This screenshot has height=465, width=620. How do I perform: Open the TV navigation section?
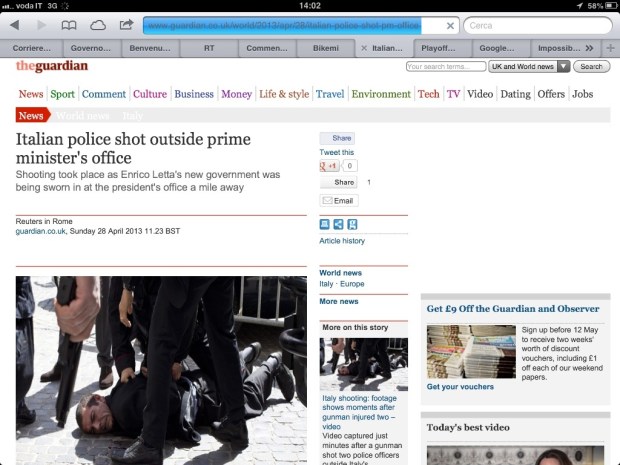[x=454, y=94]
